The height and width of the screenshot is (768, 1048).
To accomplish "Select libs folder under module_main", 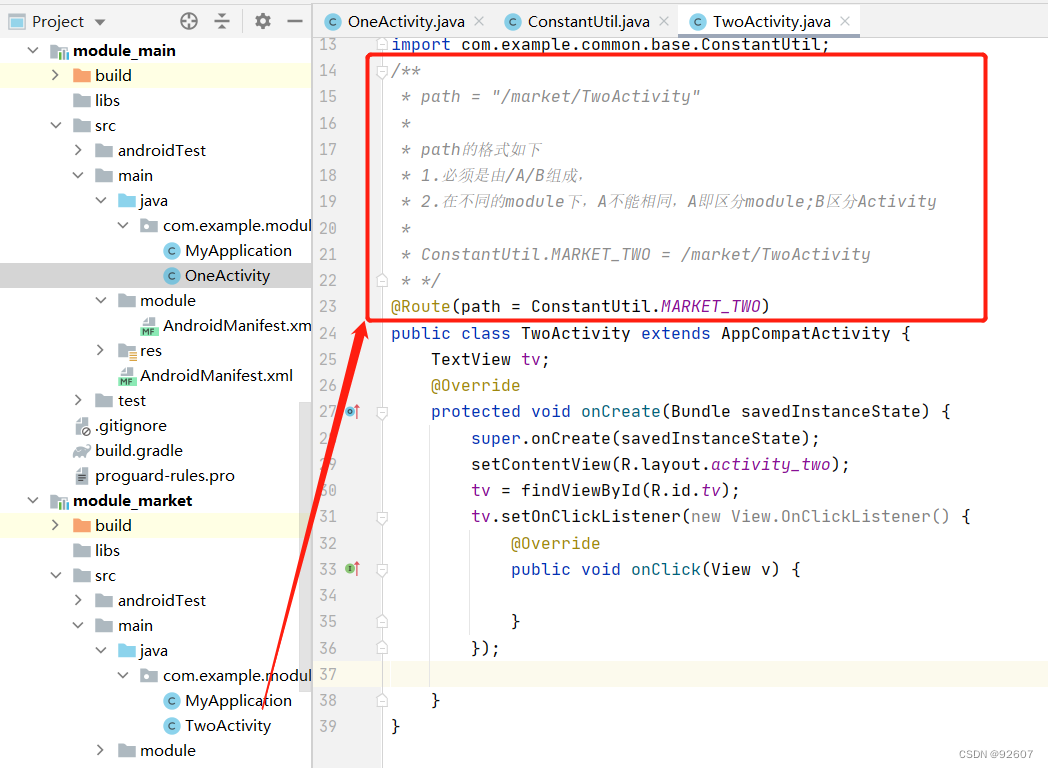I will 107,100.
